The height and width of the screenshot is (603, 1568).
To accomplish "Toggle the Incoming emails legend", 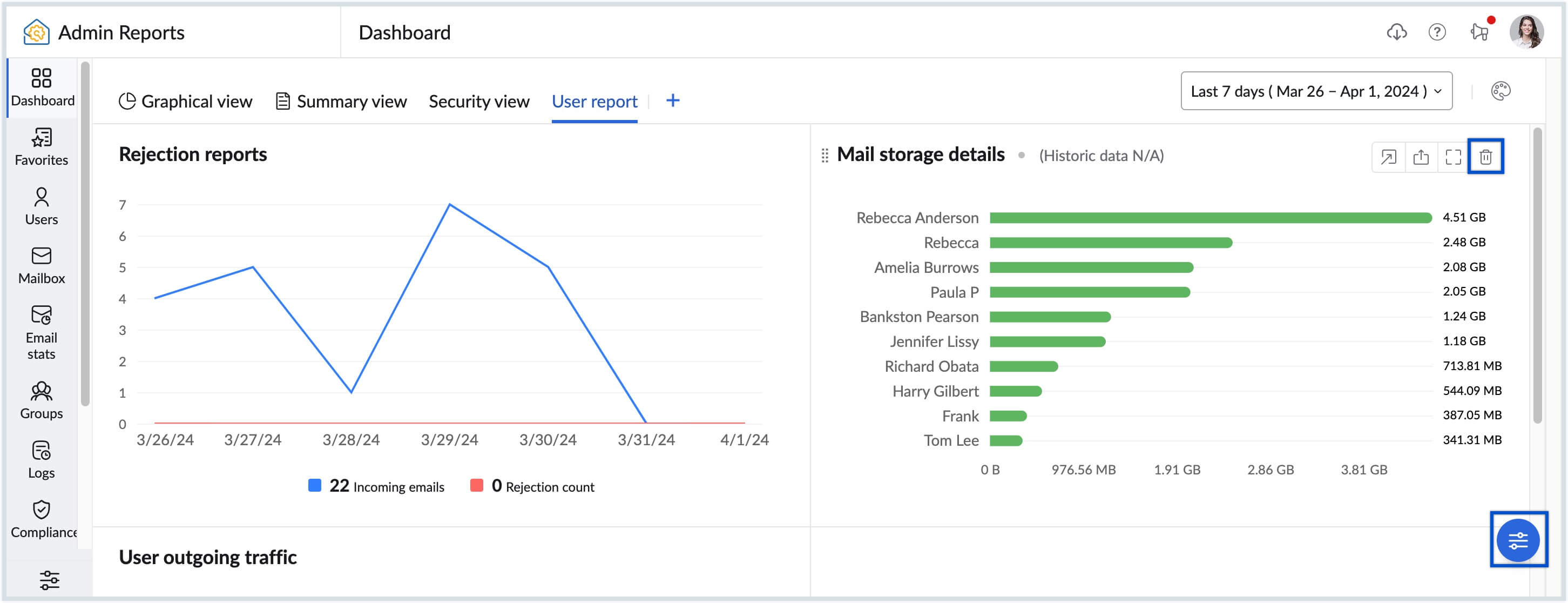I will pos(376,486).
